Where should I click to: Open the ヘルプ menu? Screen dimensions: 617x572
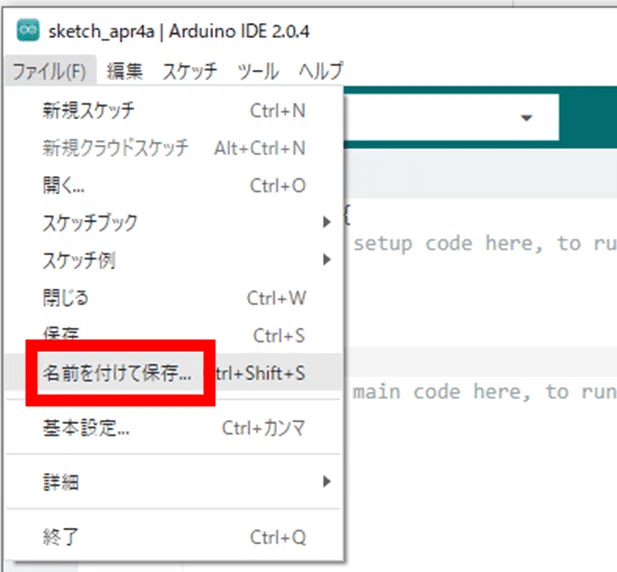tap(321, 71)
